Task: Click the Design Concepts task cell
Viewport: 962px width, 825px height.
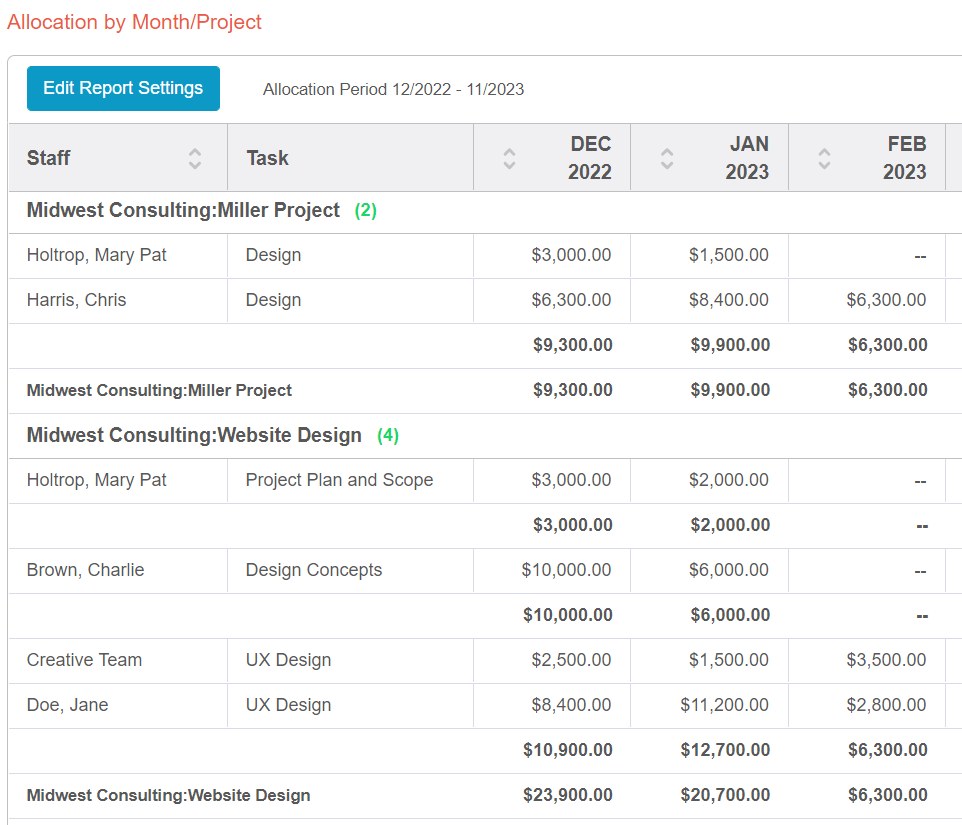Action: point(314,570)
